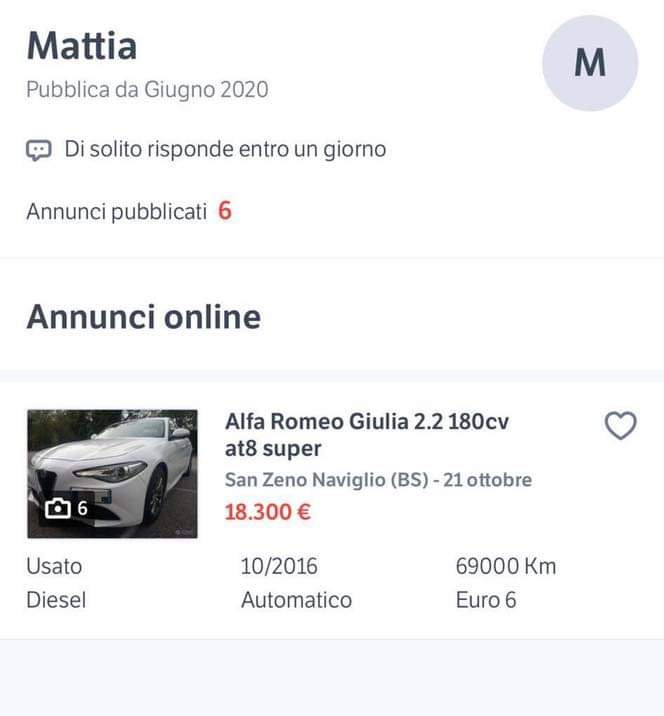Open the white Alfa Romeo car thumbnail

point(112,460)
